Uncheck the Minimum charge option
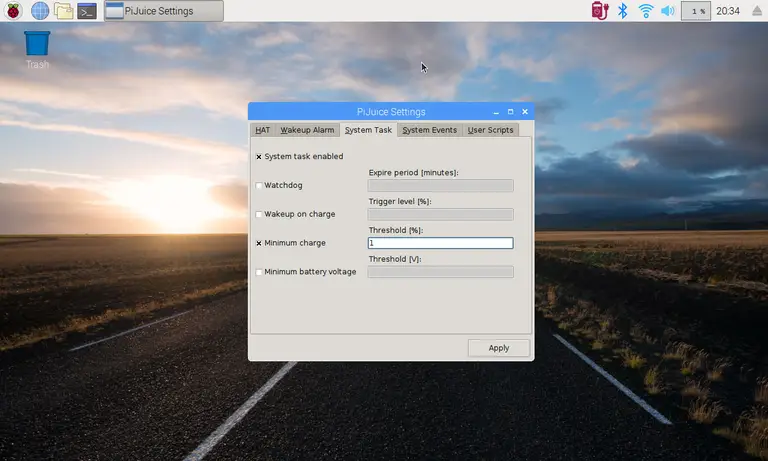The height and width of the screenshot is (461, 768). pos(259,243)
